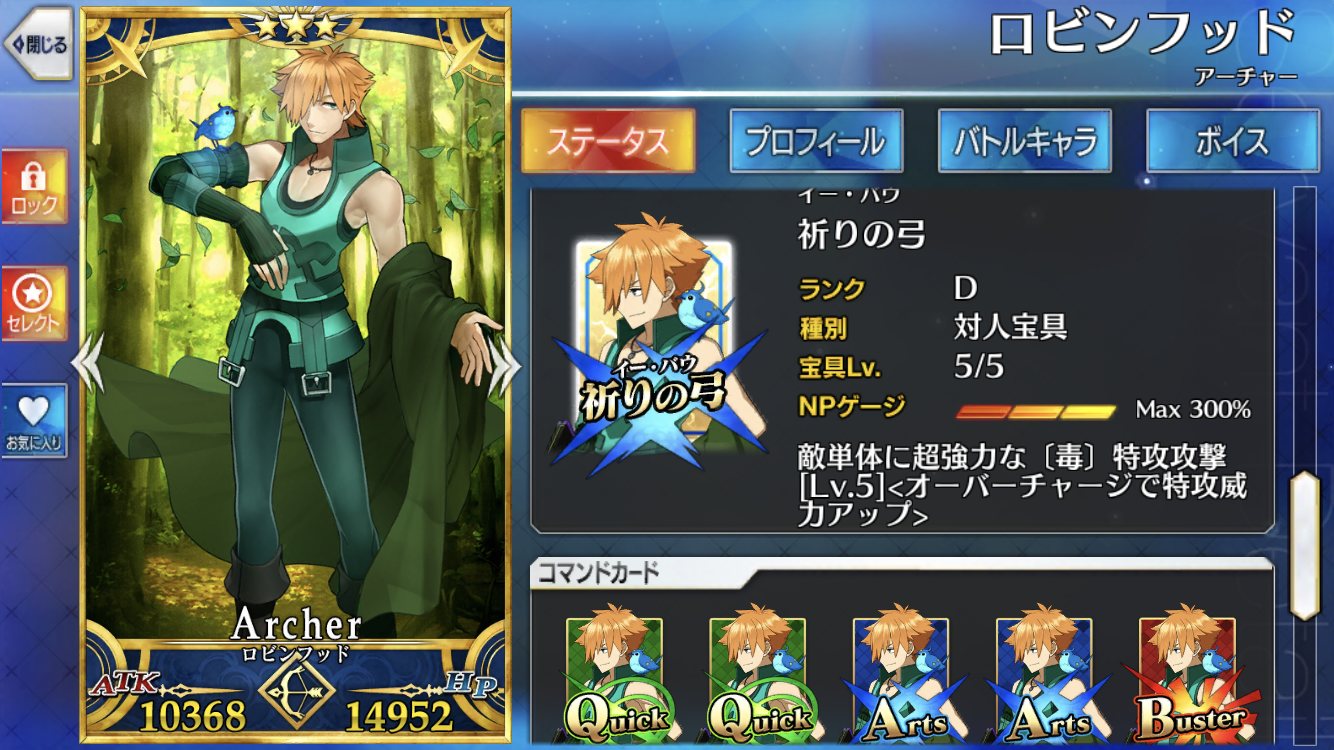Image resolution: width=1334 pixels, height=750 pixels.
Task: Toggle the セレクト star button
Action: [x=34, y=303]
